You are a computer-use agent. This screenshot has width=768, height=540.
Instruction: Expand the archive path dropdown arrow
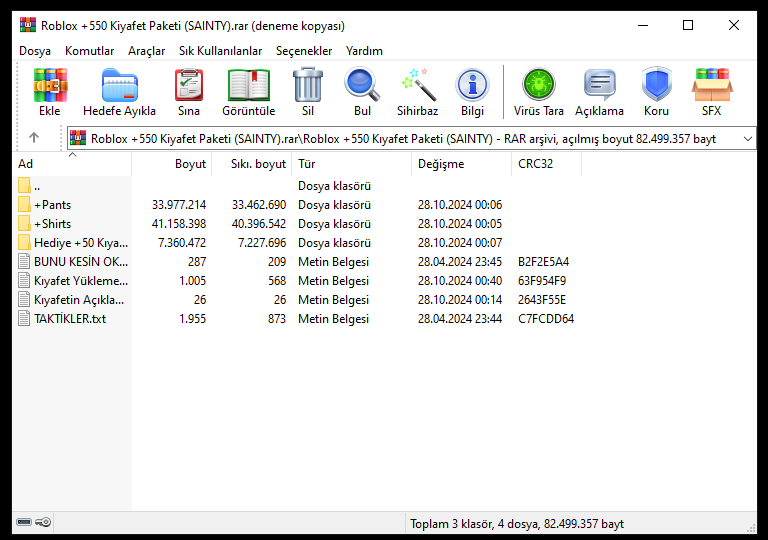[x=747, y=139]
